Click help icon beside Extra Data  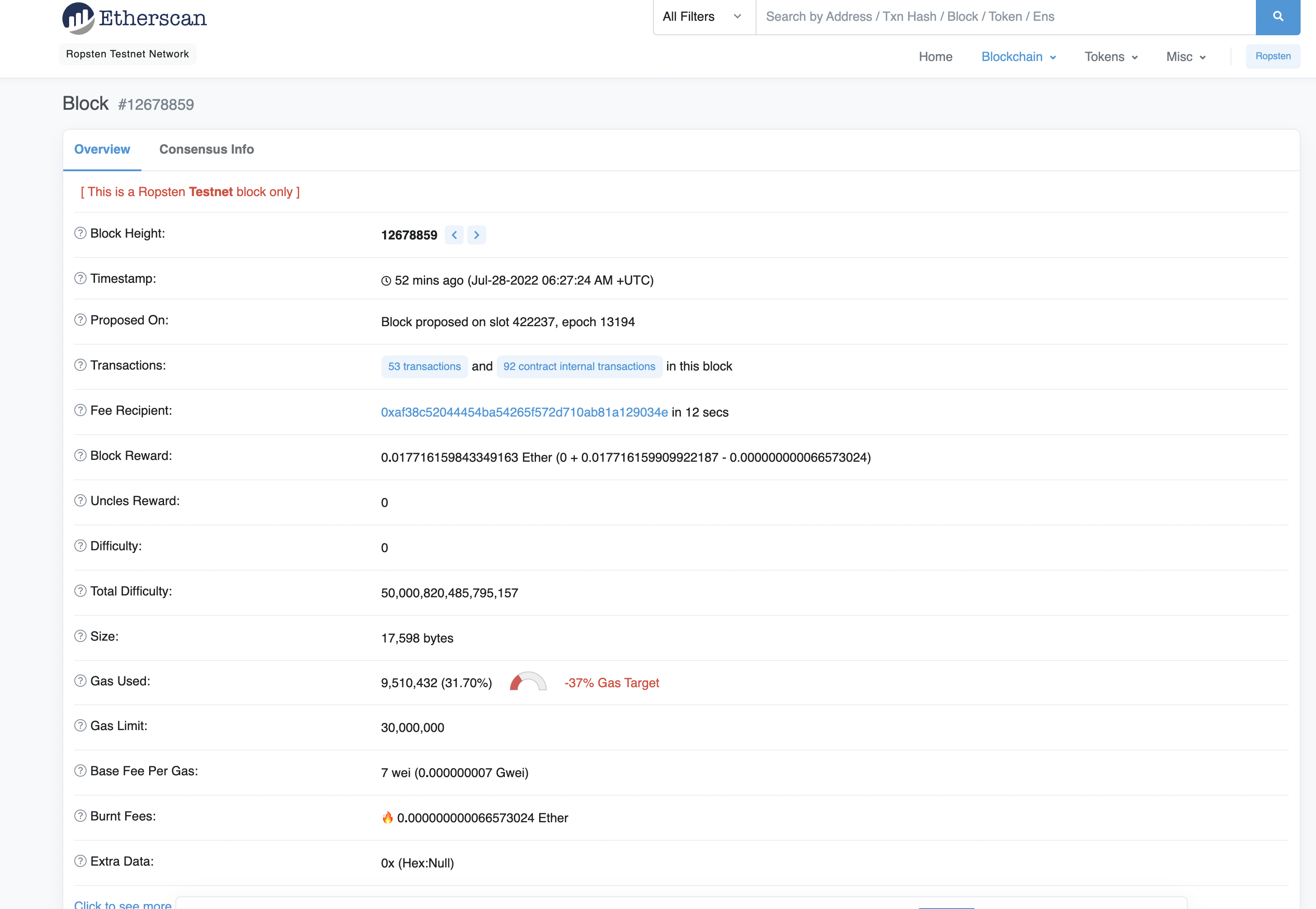80,861
